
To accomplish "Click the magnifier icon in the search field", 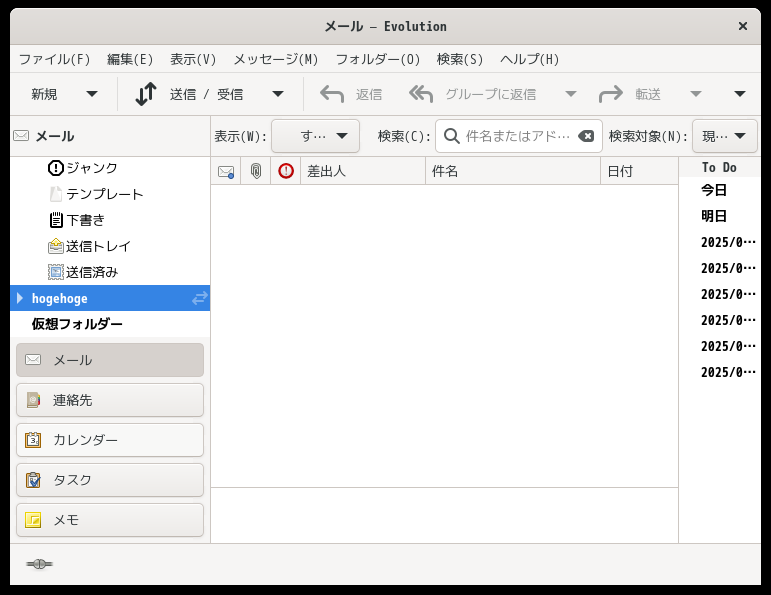I will [x=451, y=136].
